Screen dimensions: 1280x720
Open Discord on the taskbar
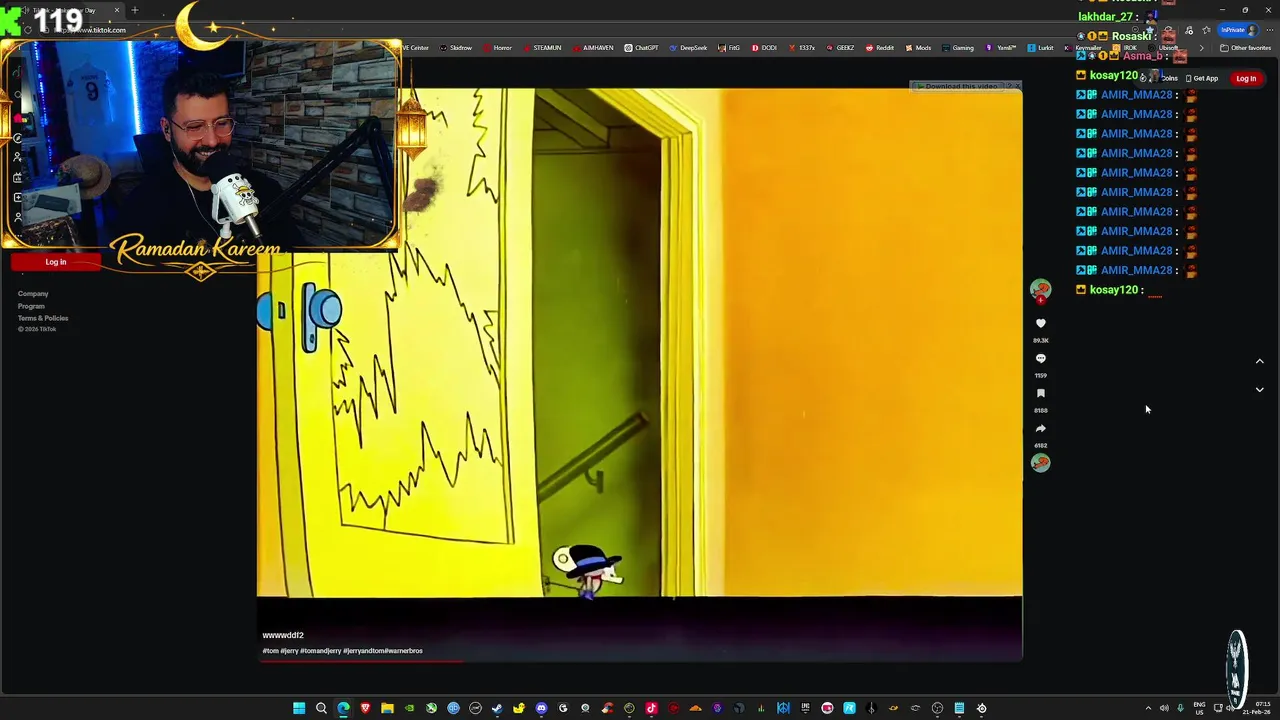click(x=541, y=708)
